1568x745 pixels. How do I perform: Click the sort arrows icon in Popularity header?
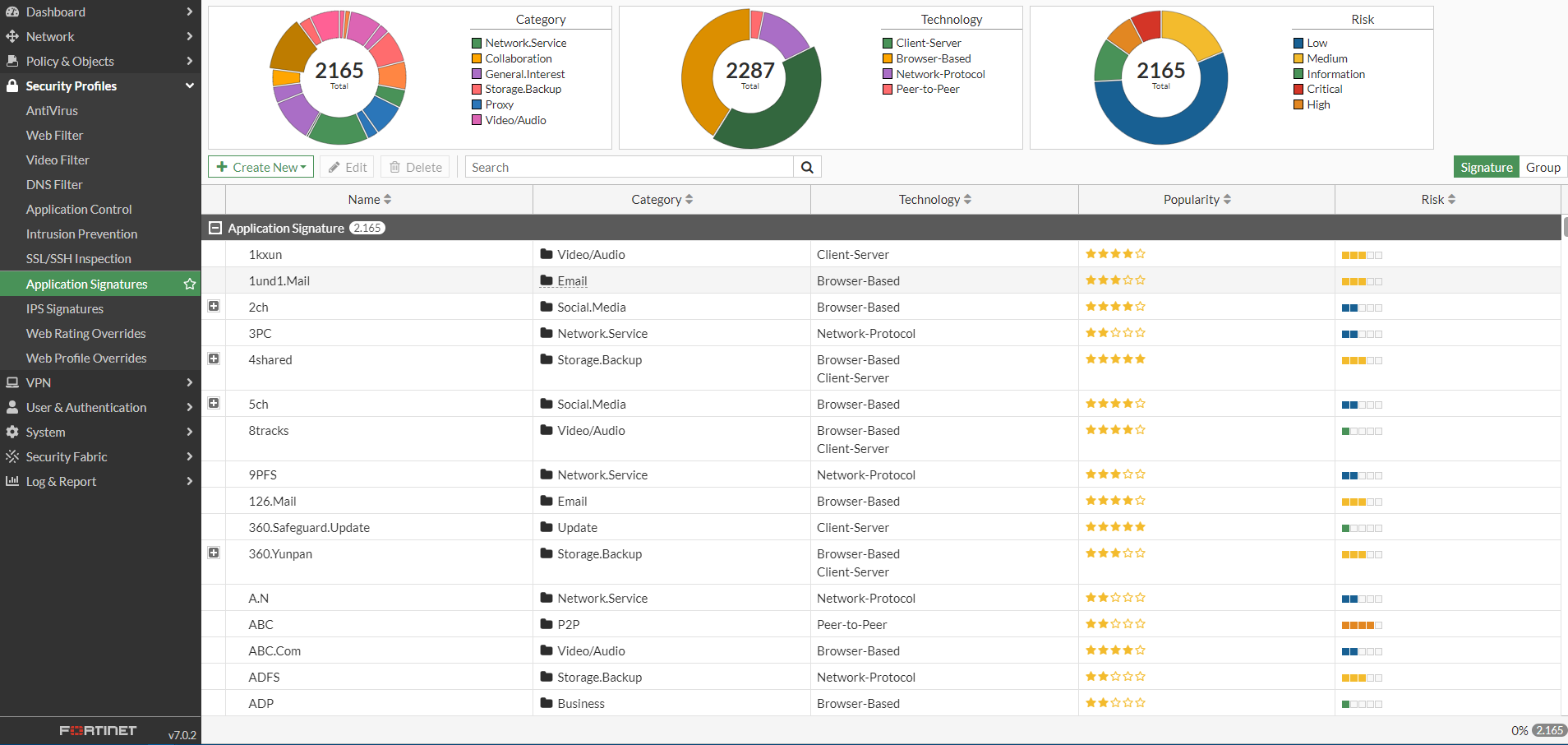coord(1227,200)
